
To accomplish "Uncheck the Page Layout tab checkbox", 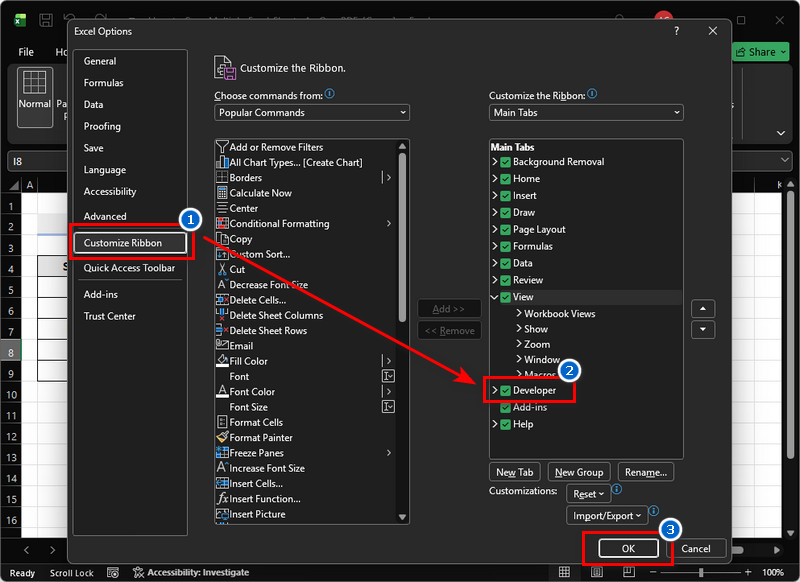I will click(x=506, y=230).
